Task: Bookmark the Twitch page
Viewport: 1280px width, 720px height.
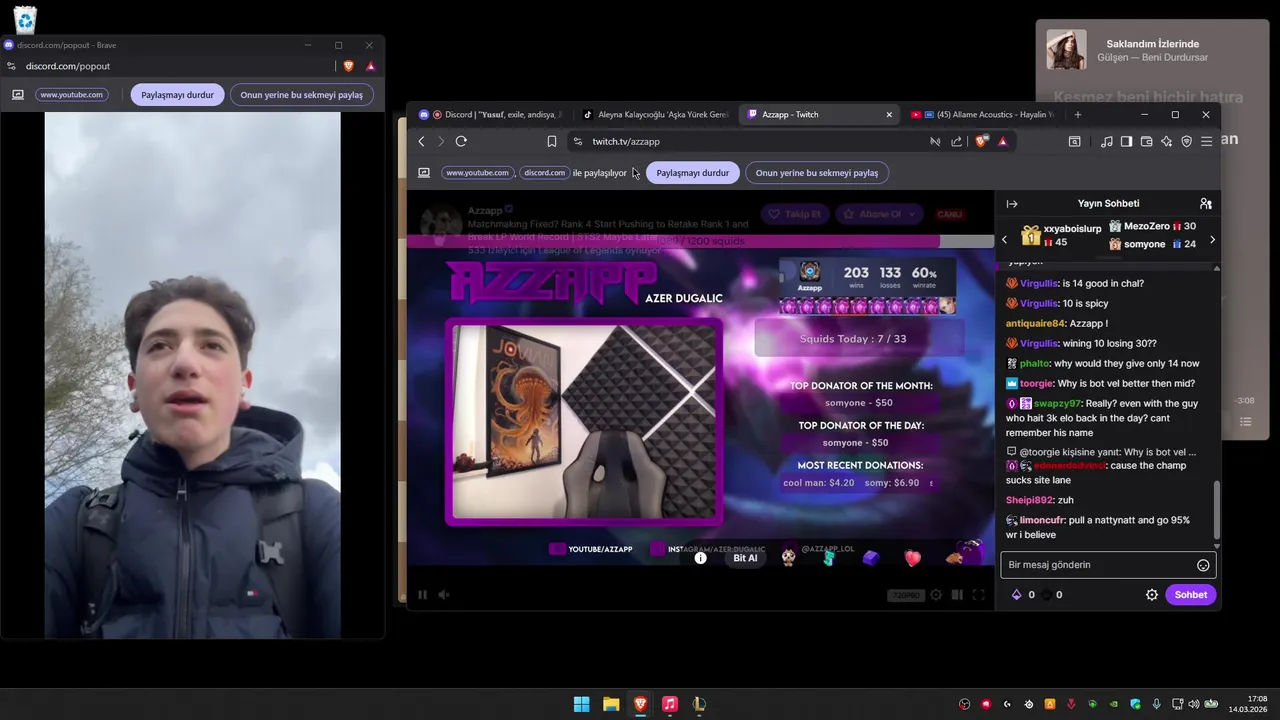Action: pyautogui.click(x=551, y=142)
